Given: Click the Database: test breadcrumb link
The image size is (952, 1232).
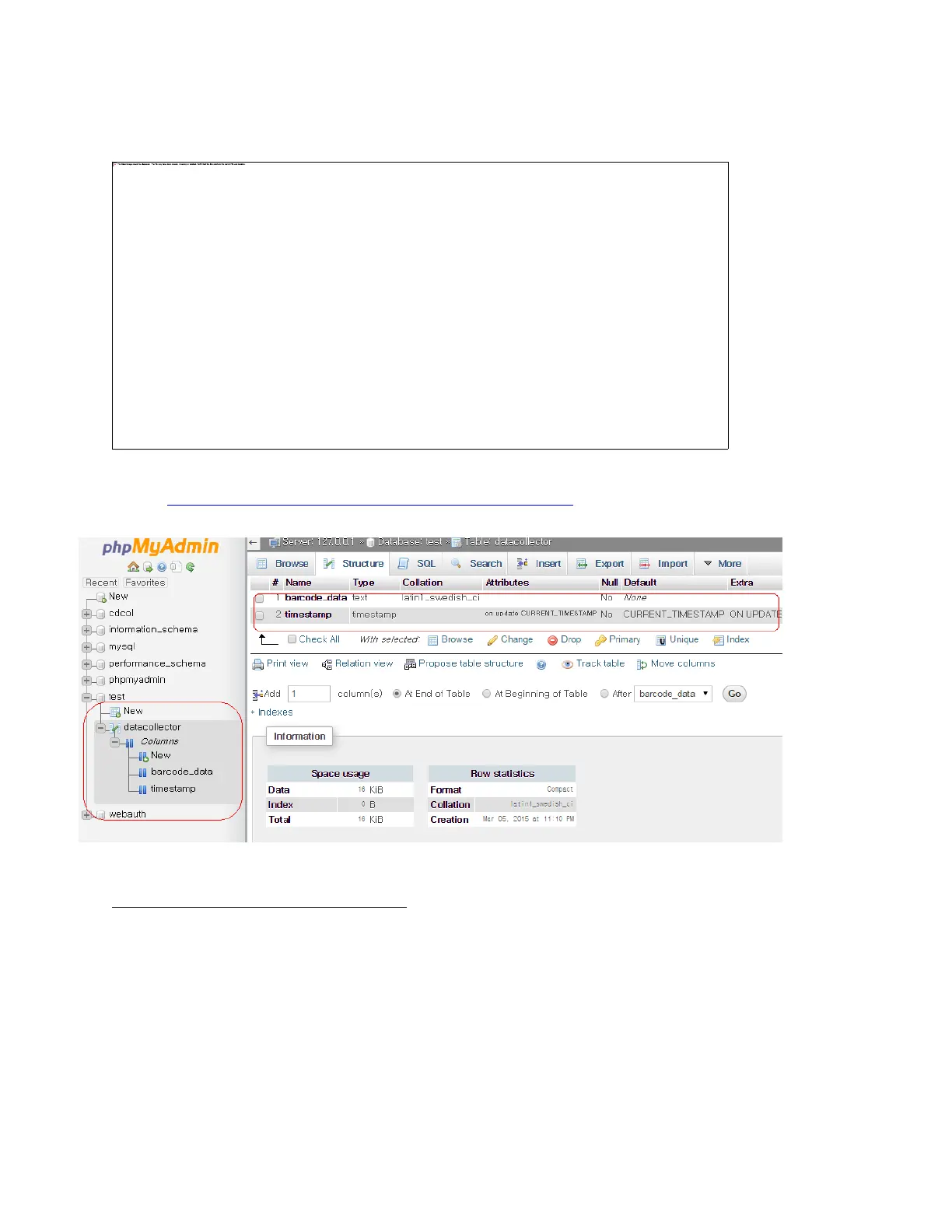Looking at the screenshot, I should click(x=410, y=542).
